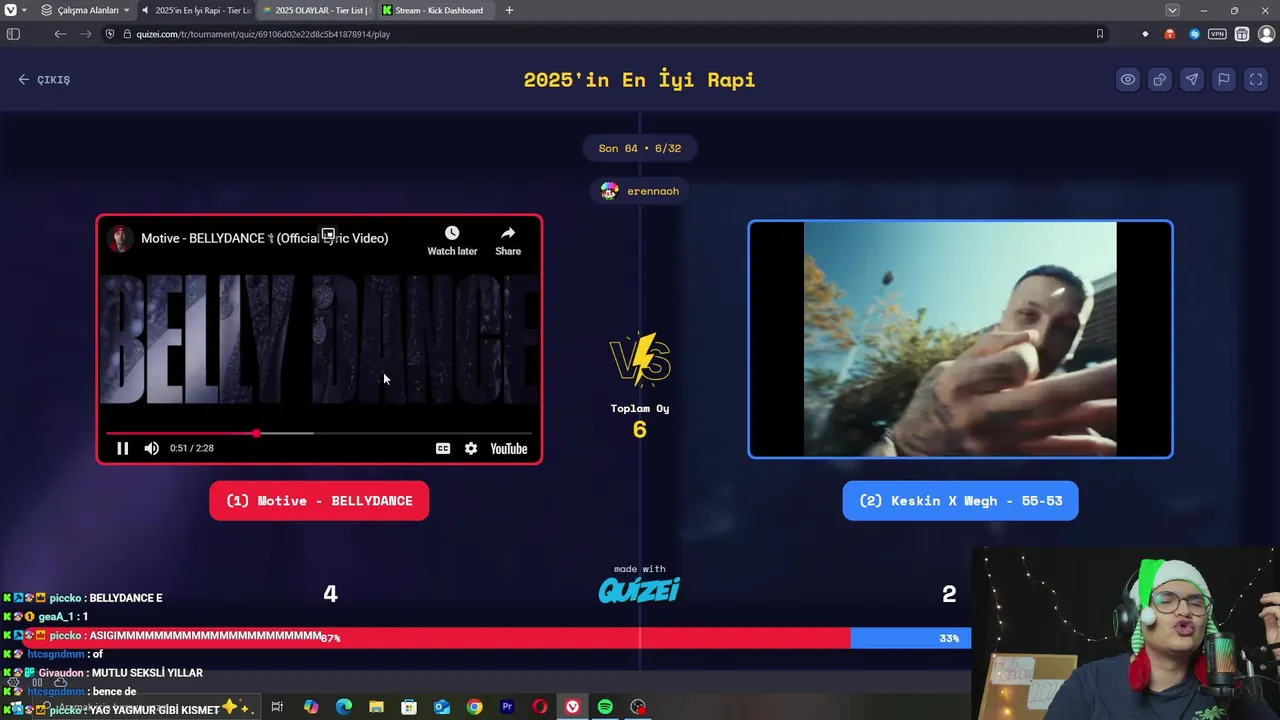Expand the tab list dropdown arrow
1280x720 pixels.
[x=1172, y=10]
